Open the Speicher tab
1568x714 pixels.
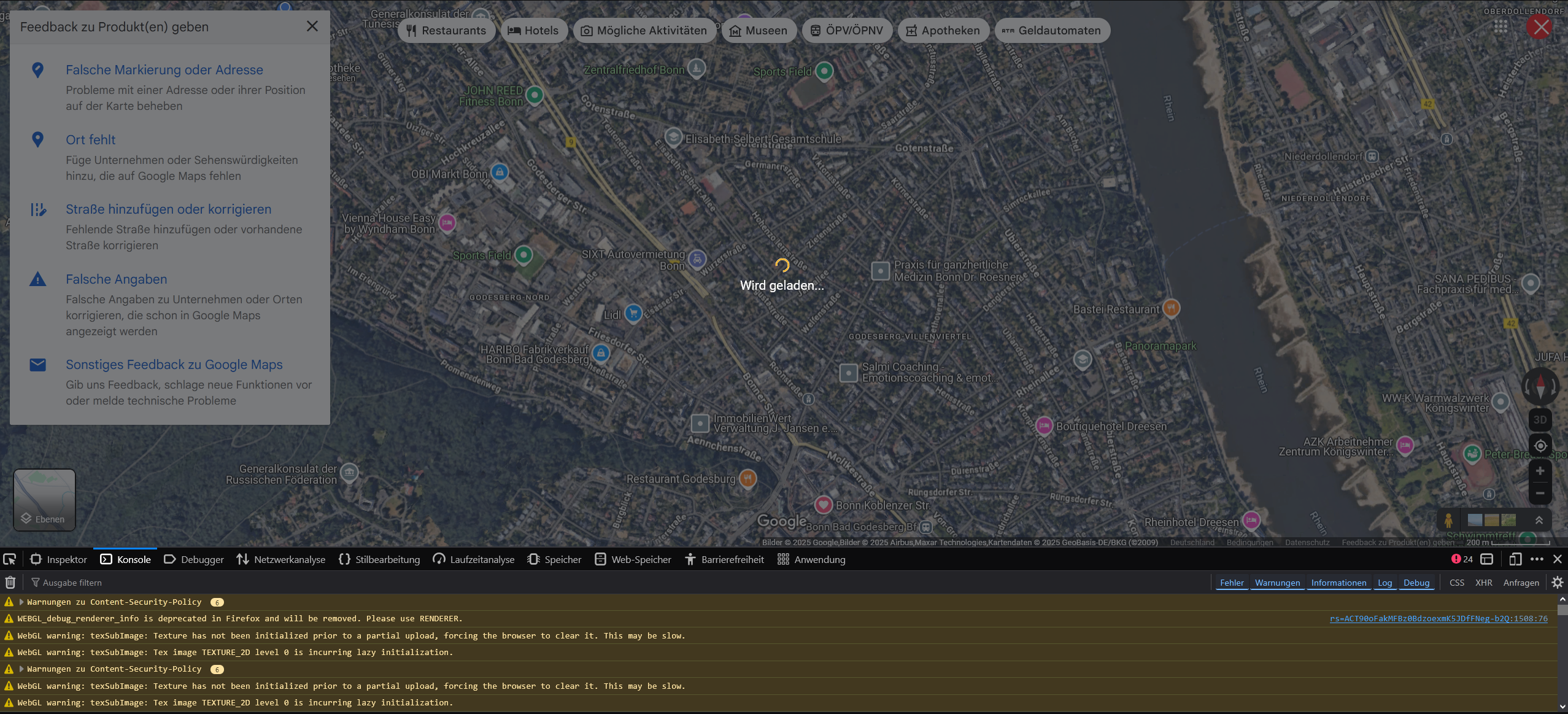coord(554,559)
